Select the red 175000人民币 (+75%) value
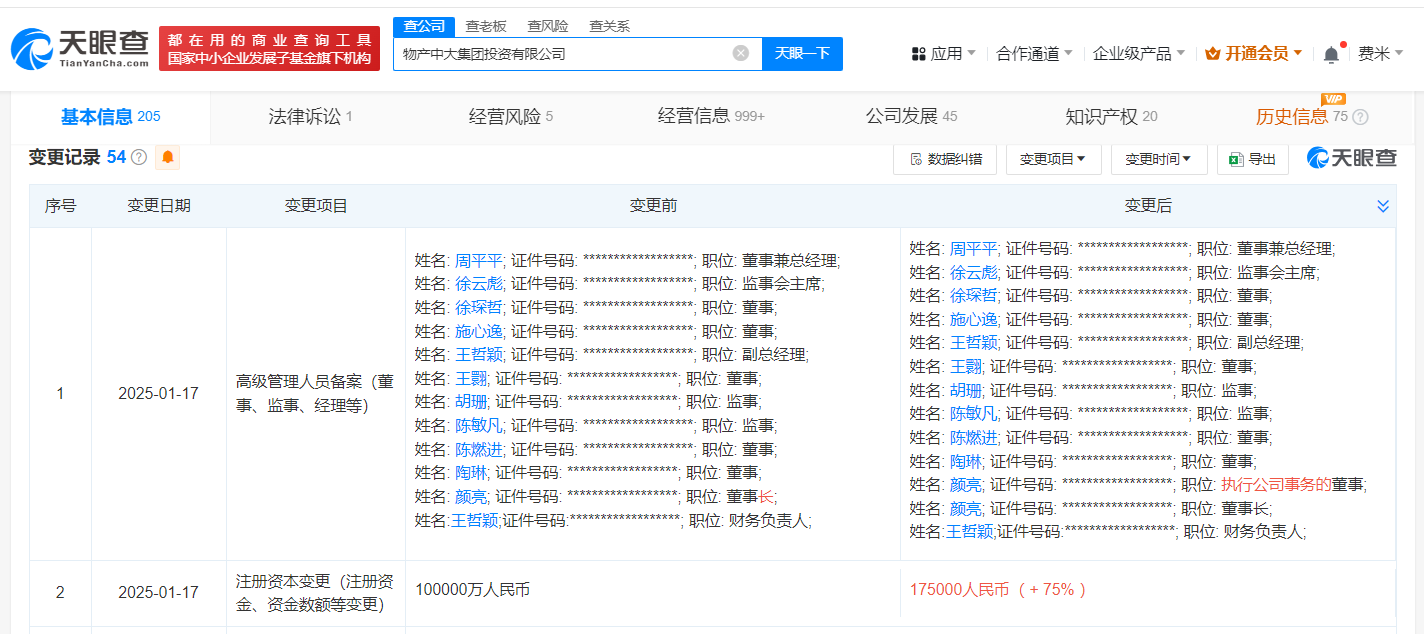 point(998,590)
